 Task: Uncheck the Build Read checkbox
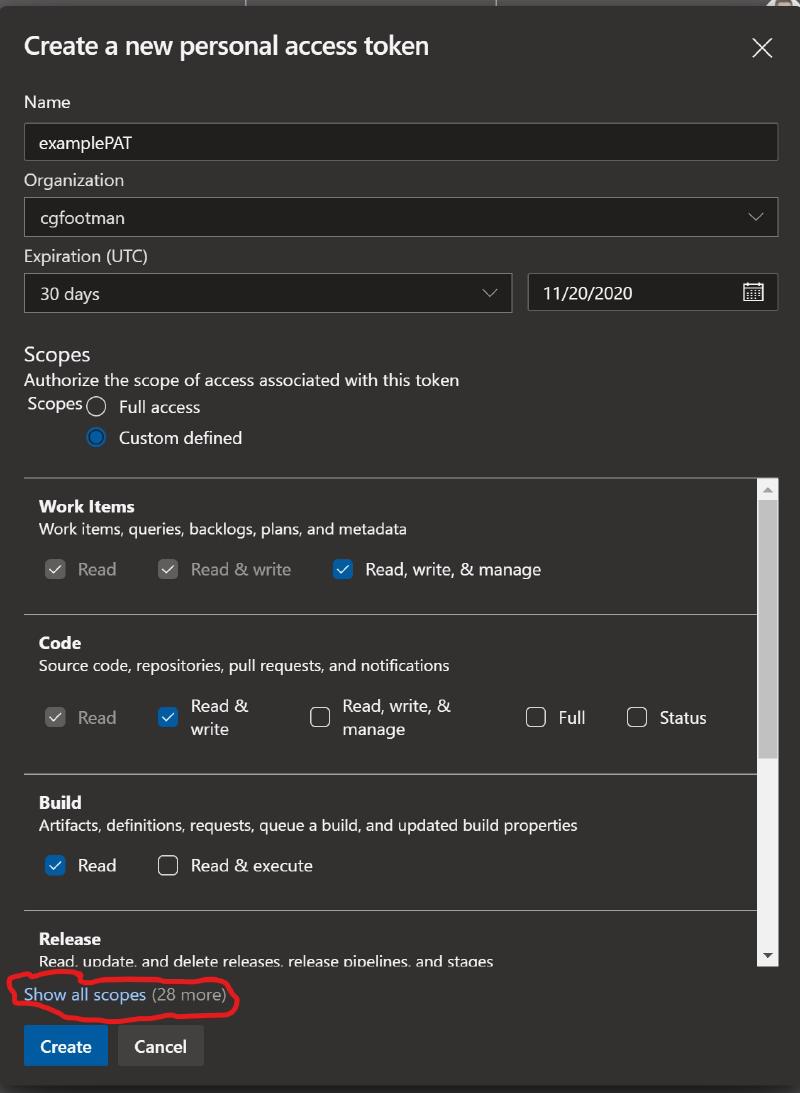click(x=55, y=865)
